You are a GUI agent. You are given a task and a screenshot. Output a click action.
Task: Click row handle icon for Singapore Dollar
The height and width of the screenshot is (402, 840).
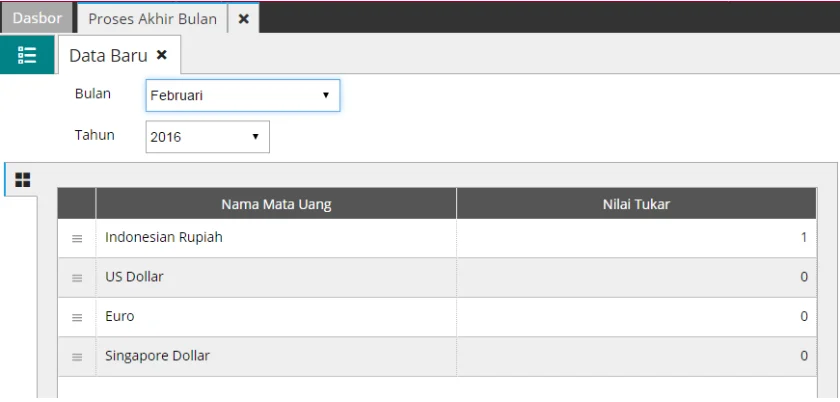[x=77, y=356]
